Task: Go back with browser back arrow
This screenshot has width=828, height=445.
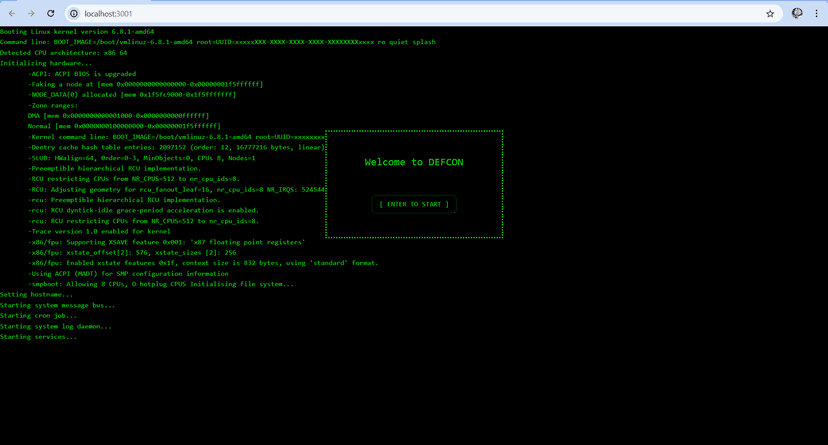Action: [x=12, y=14]
